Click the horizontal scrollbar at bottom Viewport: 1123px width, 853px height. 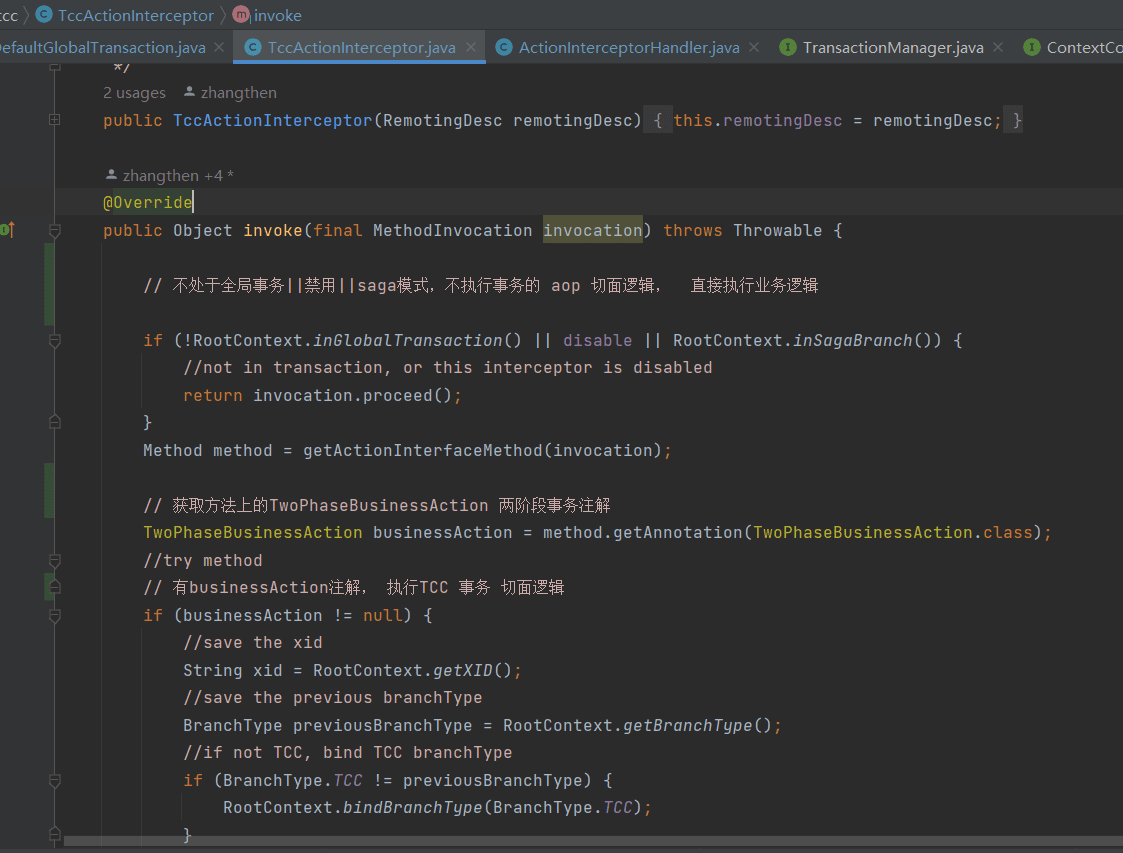593,841
